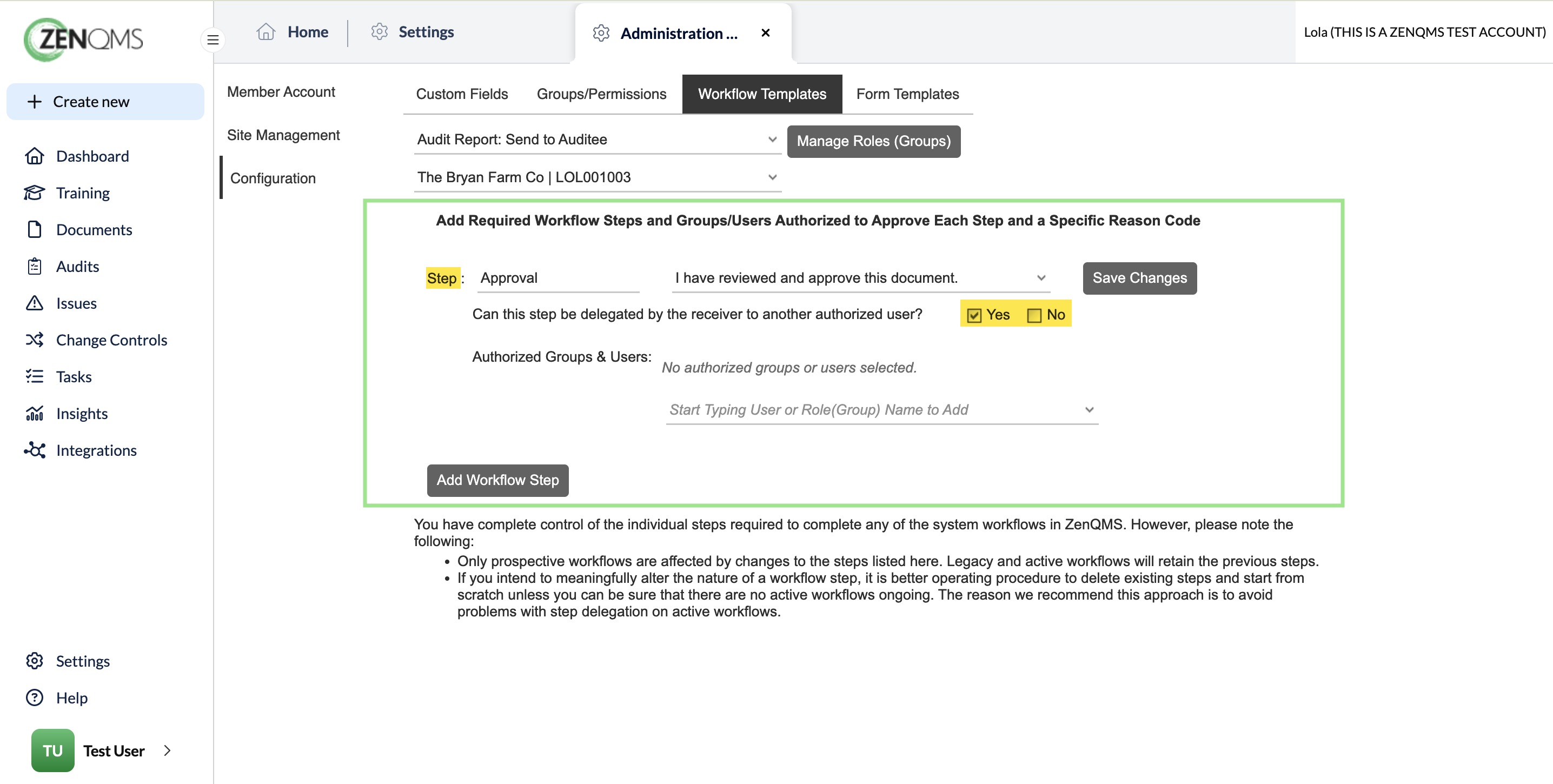
Task: Open the reason code dropdown for approval
Action: pyautogui.click(x=861, y=278)
